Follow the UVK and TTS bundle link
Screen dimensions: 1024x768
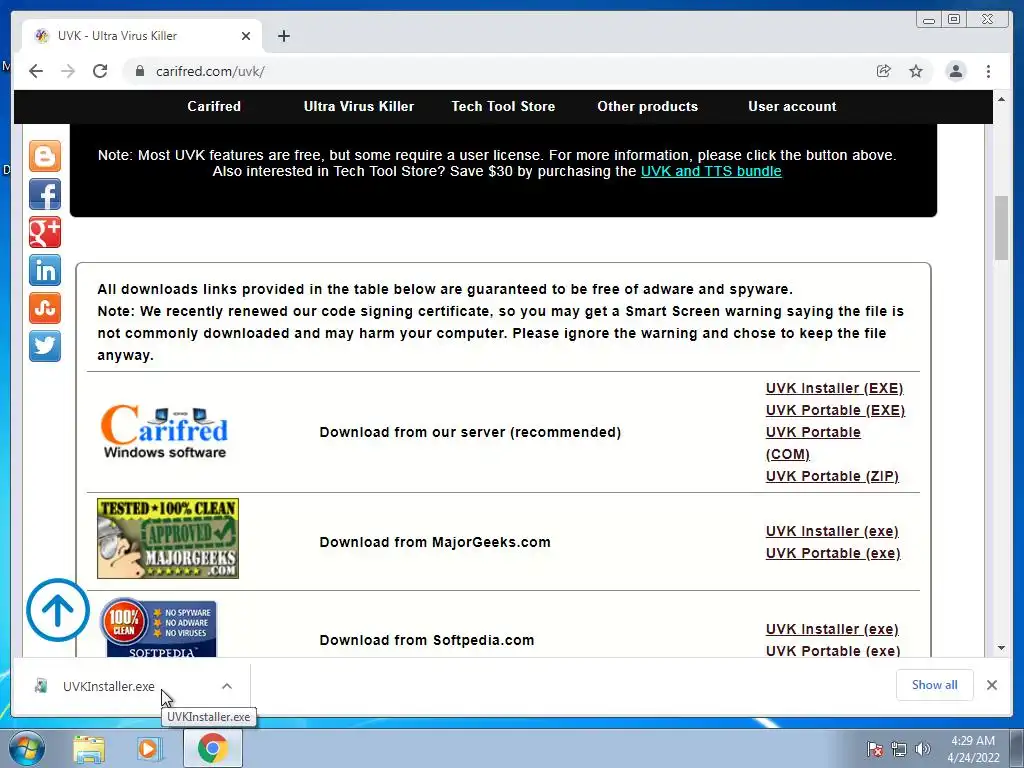(711, 171)
